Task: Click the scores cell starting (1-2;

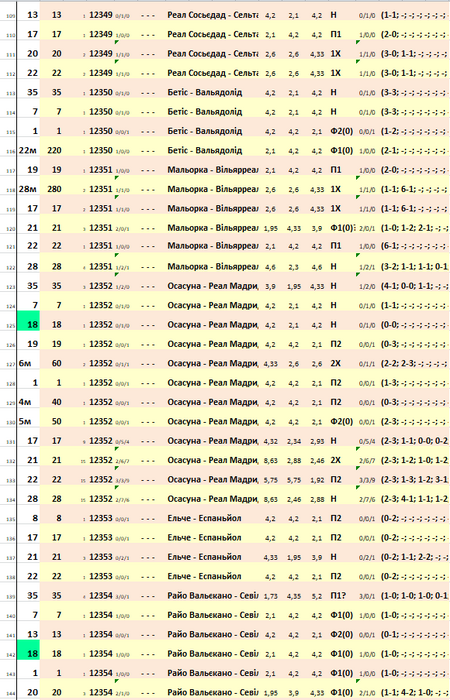Action: pyautogui.click(x=415, y=131)
